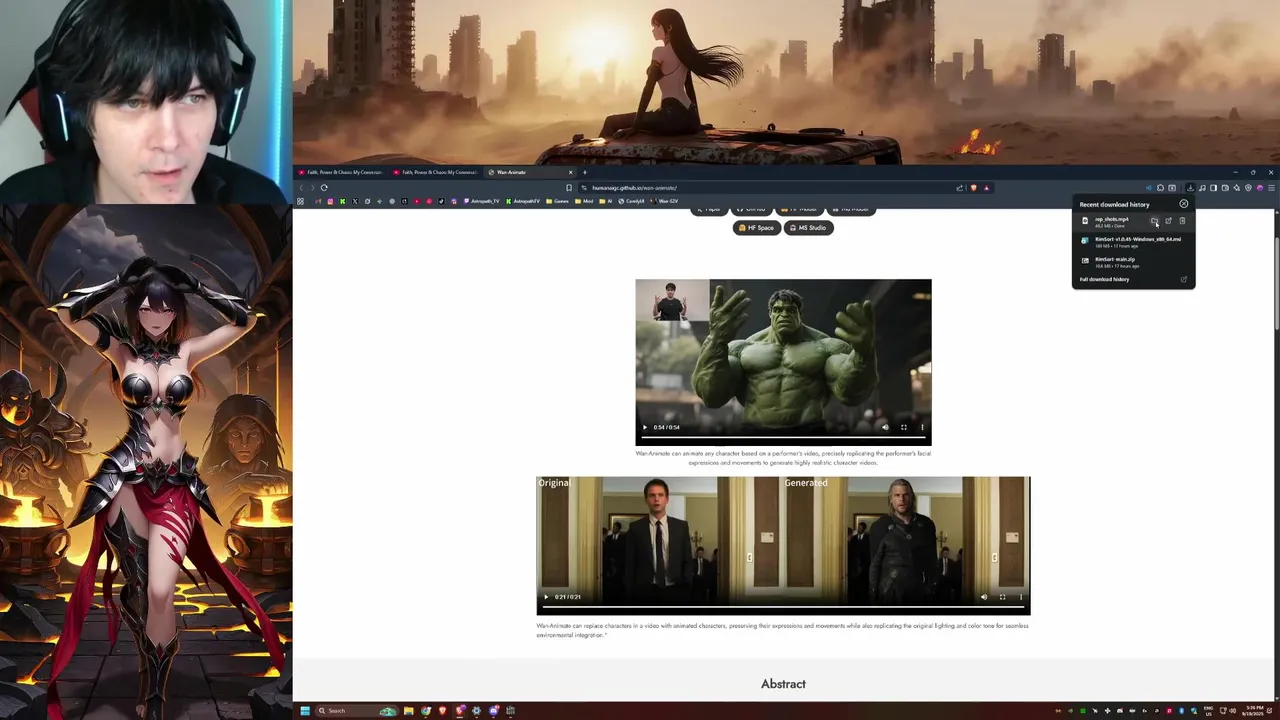Image resolution: width=1280 pixels, height=720 pixels.
Task: Switch to the second Faith, Power & Chaos tab
Action: tap(436, 172)
